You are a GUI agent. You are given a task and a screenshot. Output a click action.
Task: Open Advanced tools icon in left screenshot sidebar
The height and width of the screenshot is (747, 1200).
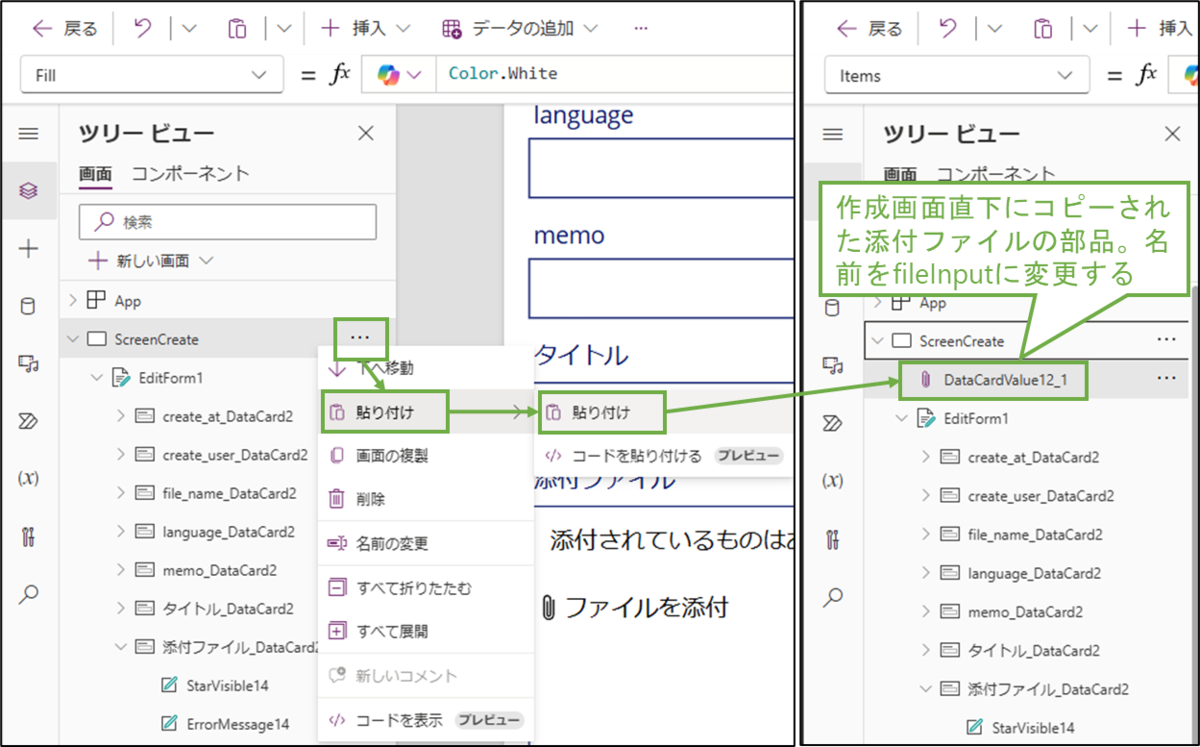point(29,536)
